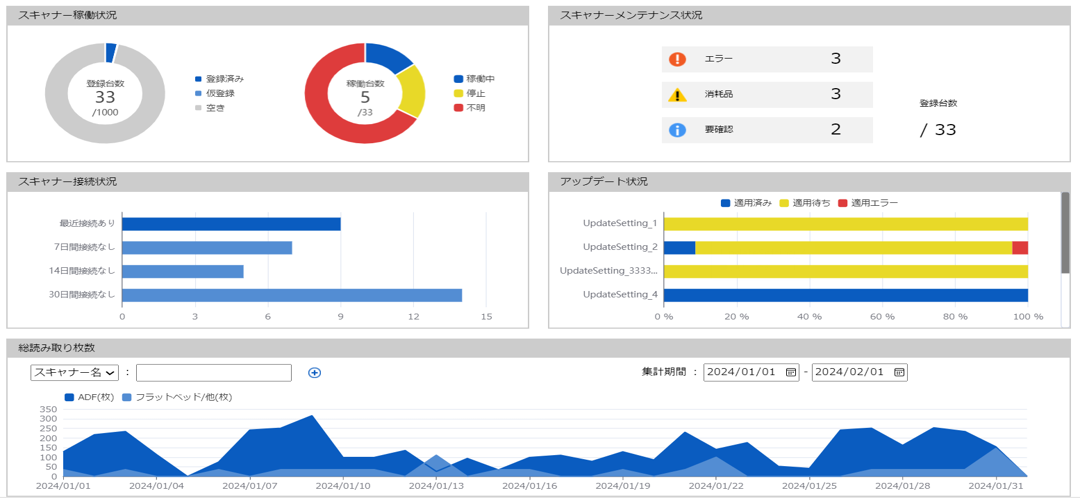Click the yellow consumables warning triangle icon

[678, 95]
